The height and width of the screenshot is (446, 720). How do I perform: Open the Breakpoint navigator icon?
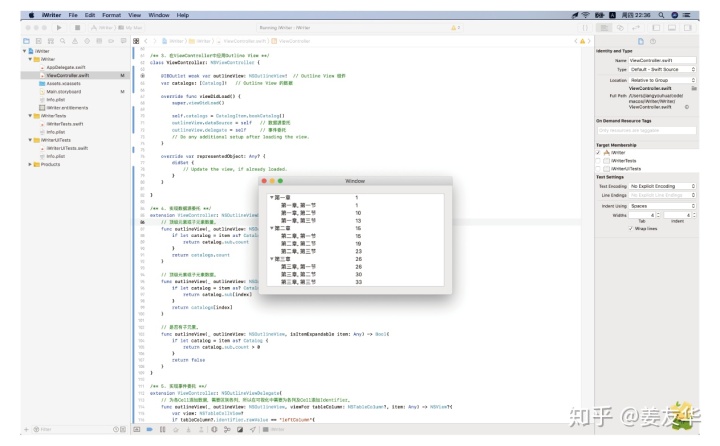tap(111, 41)
